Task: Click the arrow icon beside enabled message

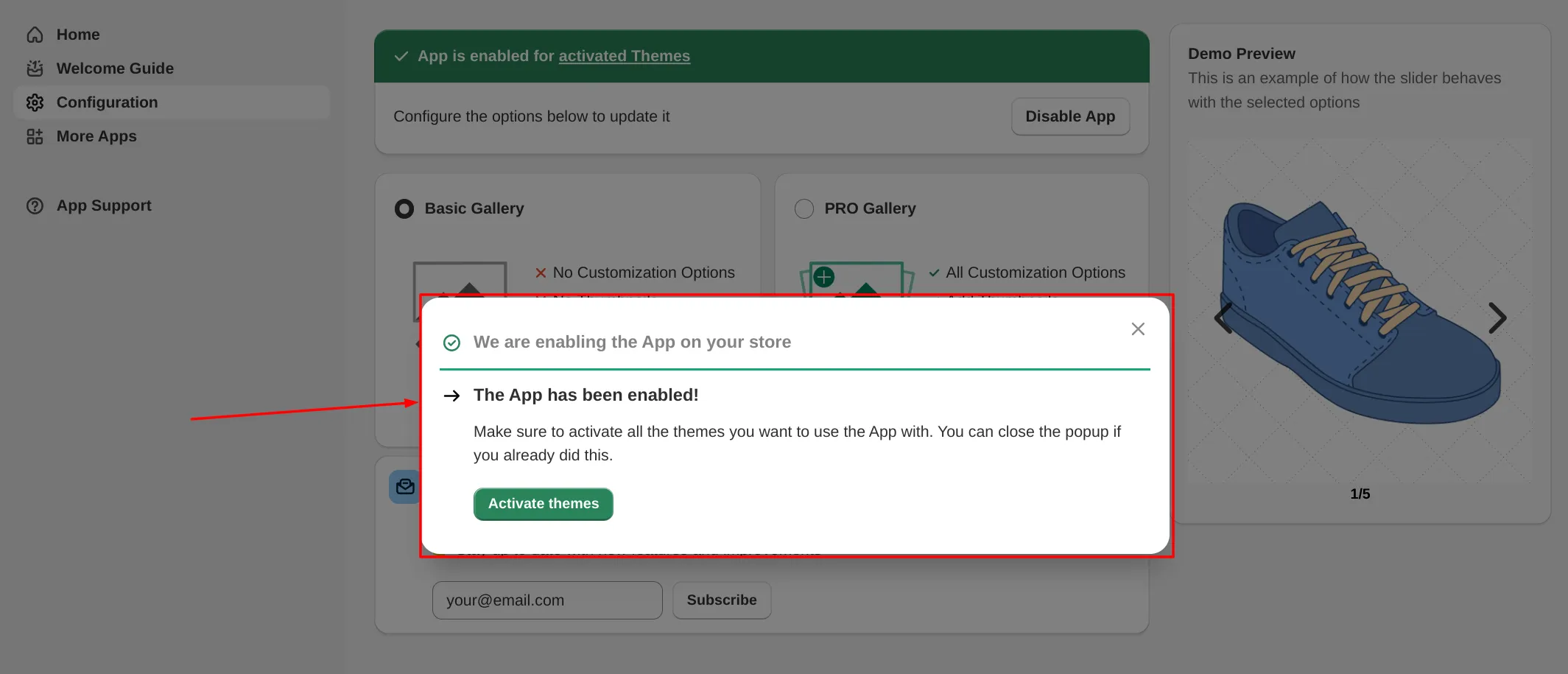Action: point(451,396)
